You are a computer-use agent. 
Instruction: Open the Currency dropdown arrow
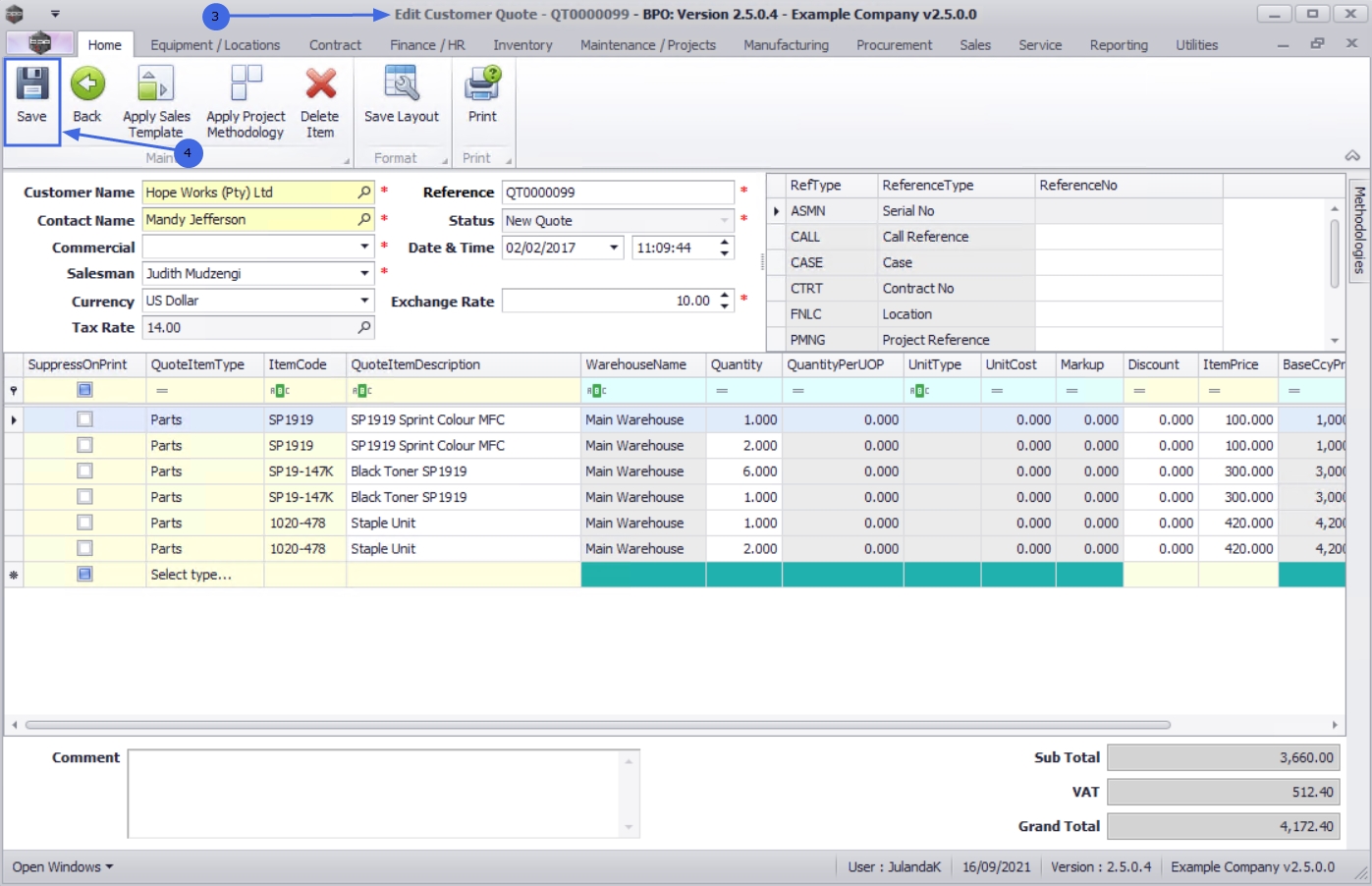[364, 301]
